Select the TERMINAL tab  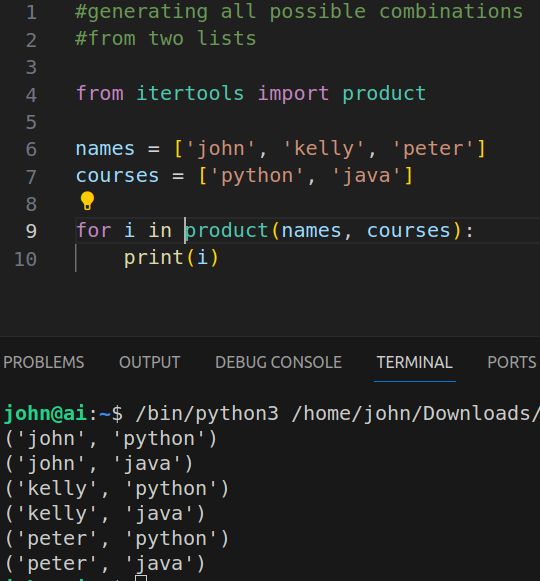pos(414,362)
